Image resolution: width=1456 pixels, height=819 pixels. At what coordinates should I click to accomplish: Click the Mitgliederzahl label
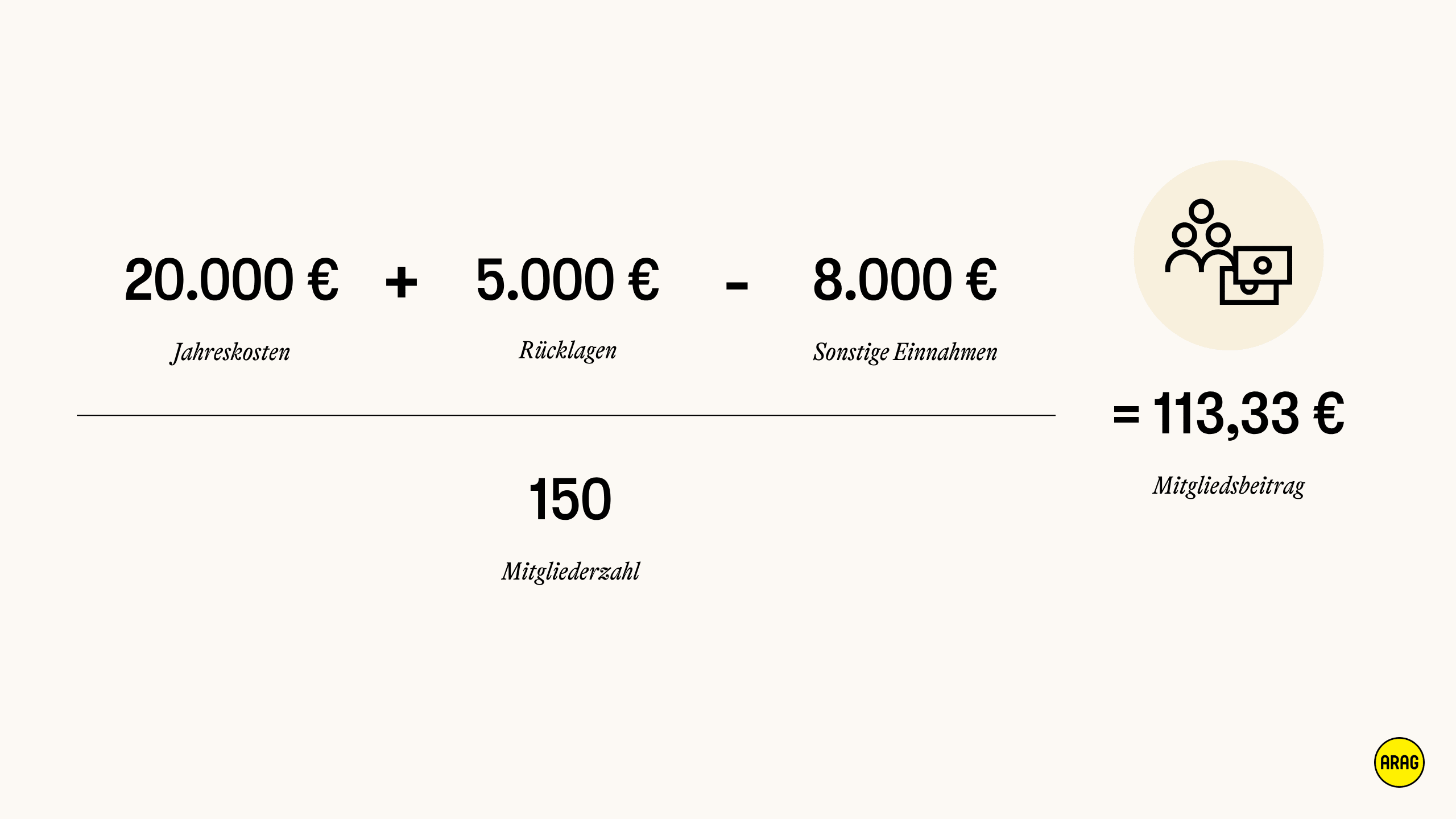(570, 572)
